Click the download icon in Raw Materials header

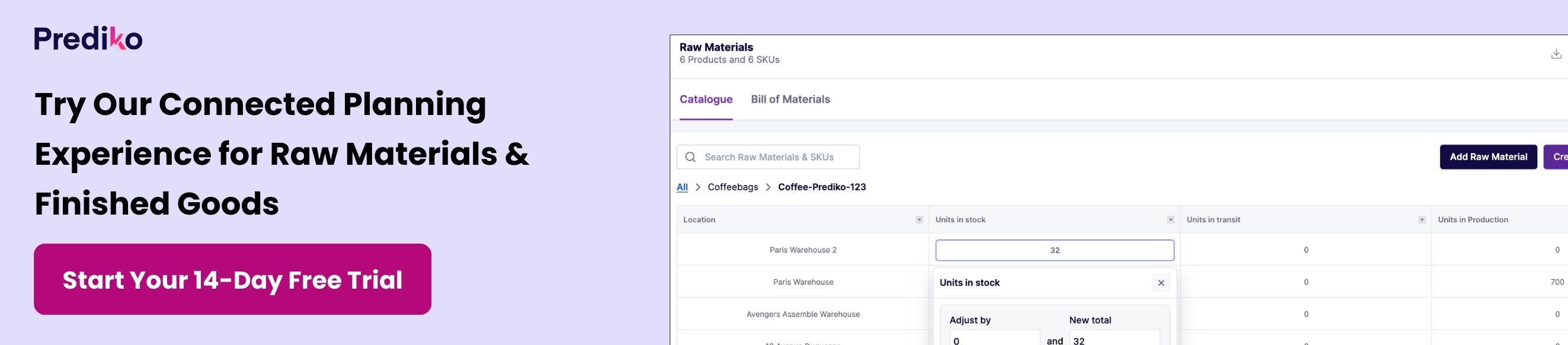coord(1556,53)
